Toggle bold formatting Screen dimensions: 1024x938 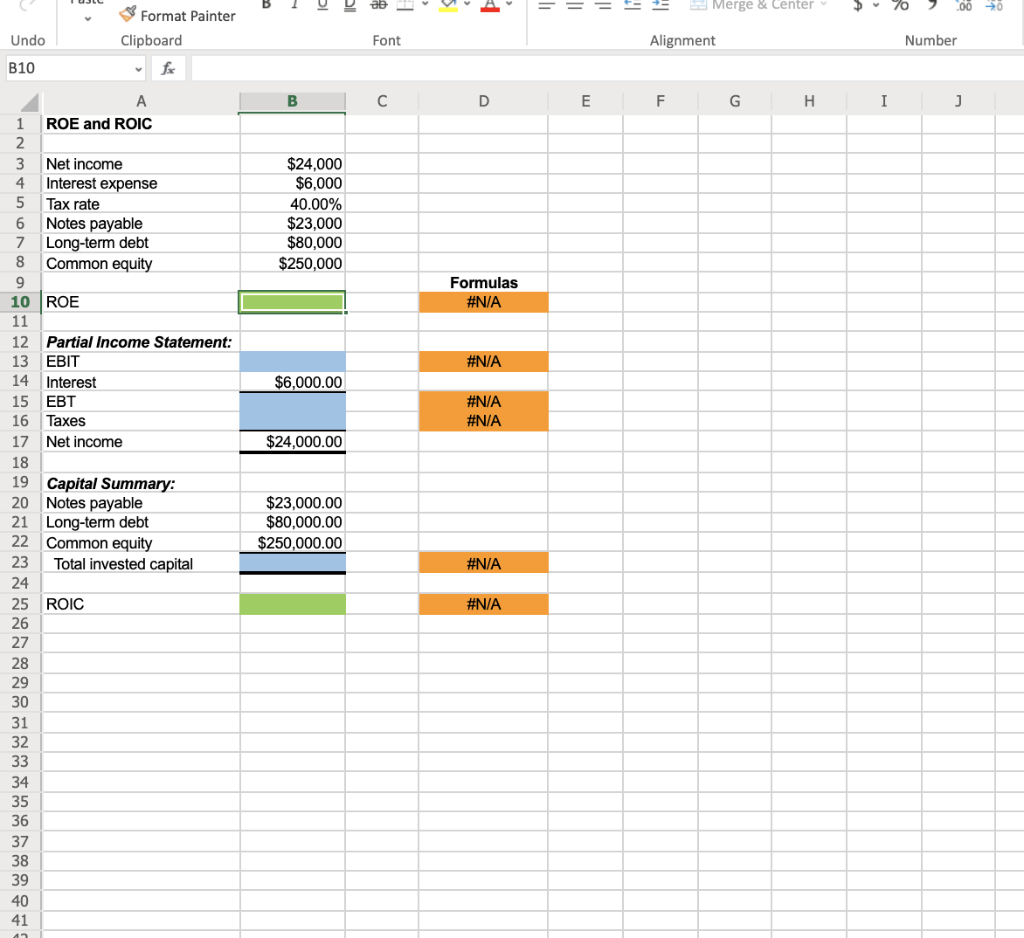click(x=265, y=6)
